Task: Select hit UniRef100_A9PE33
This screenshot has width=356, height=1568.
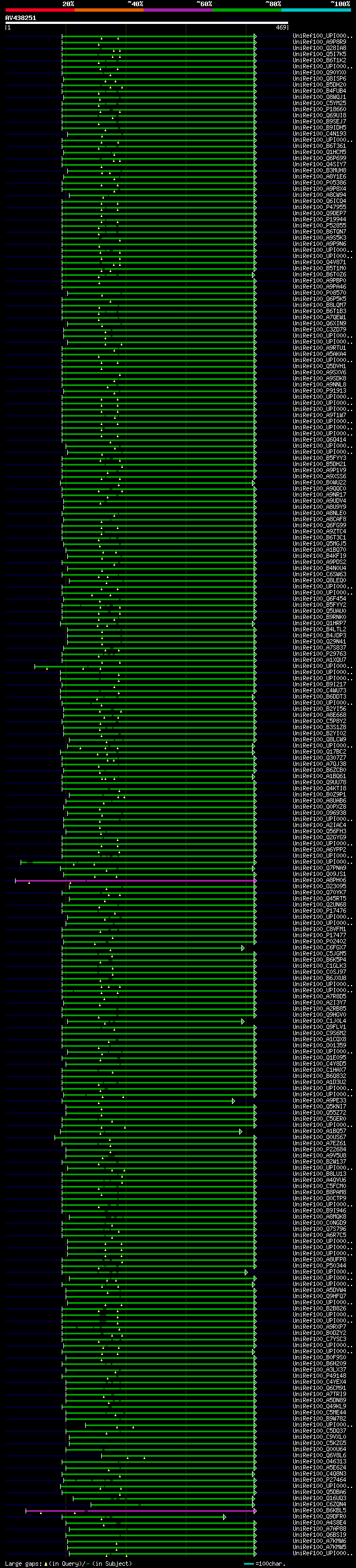Action: point(319,1100)
